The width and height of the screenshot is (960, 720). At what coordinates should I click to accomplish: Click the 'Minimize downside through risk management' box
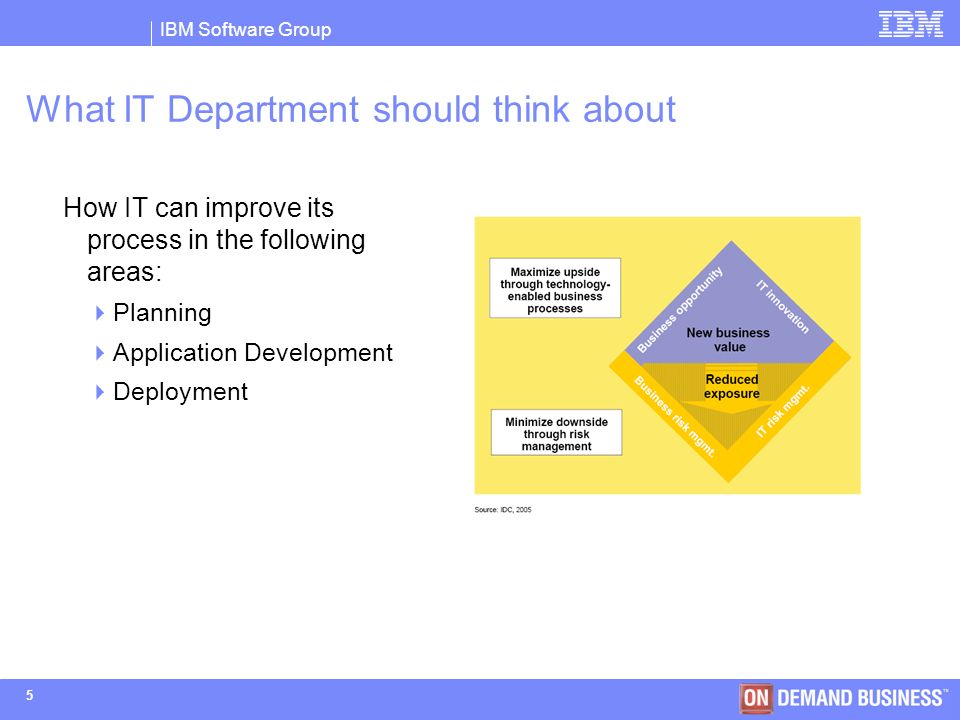click(557, 432)
